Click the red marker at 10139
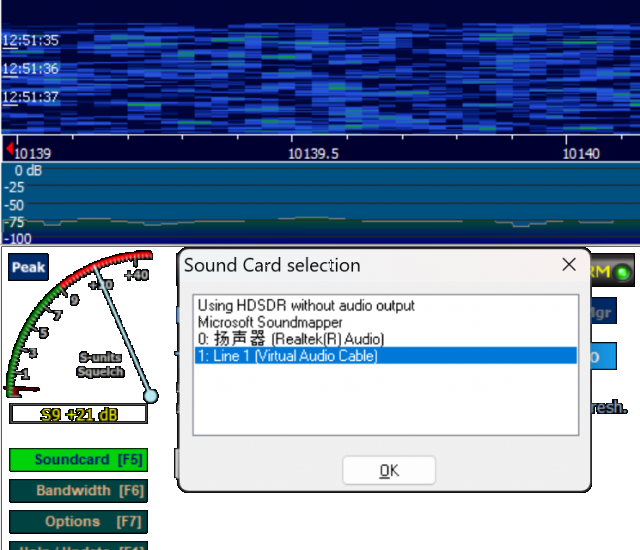This screenshot has width=640, height=550. (x=9, y=149)
